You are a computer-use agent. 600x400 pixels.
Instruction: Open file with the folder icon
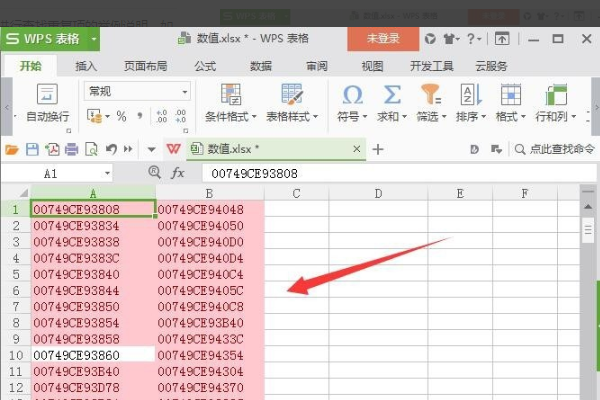click(x=12, y=149)
